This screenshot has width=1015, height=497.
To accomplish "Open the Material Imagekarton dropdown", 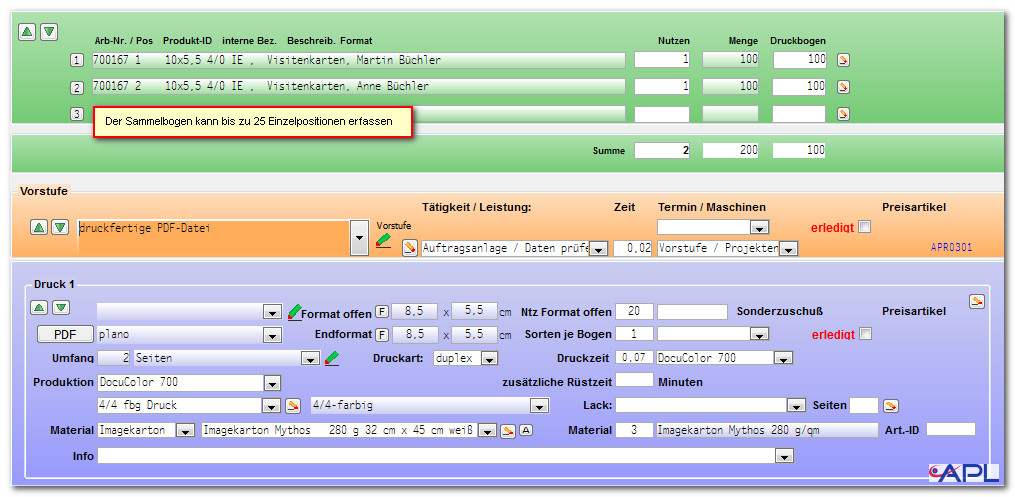I will tap(185, 432).
